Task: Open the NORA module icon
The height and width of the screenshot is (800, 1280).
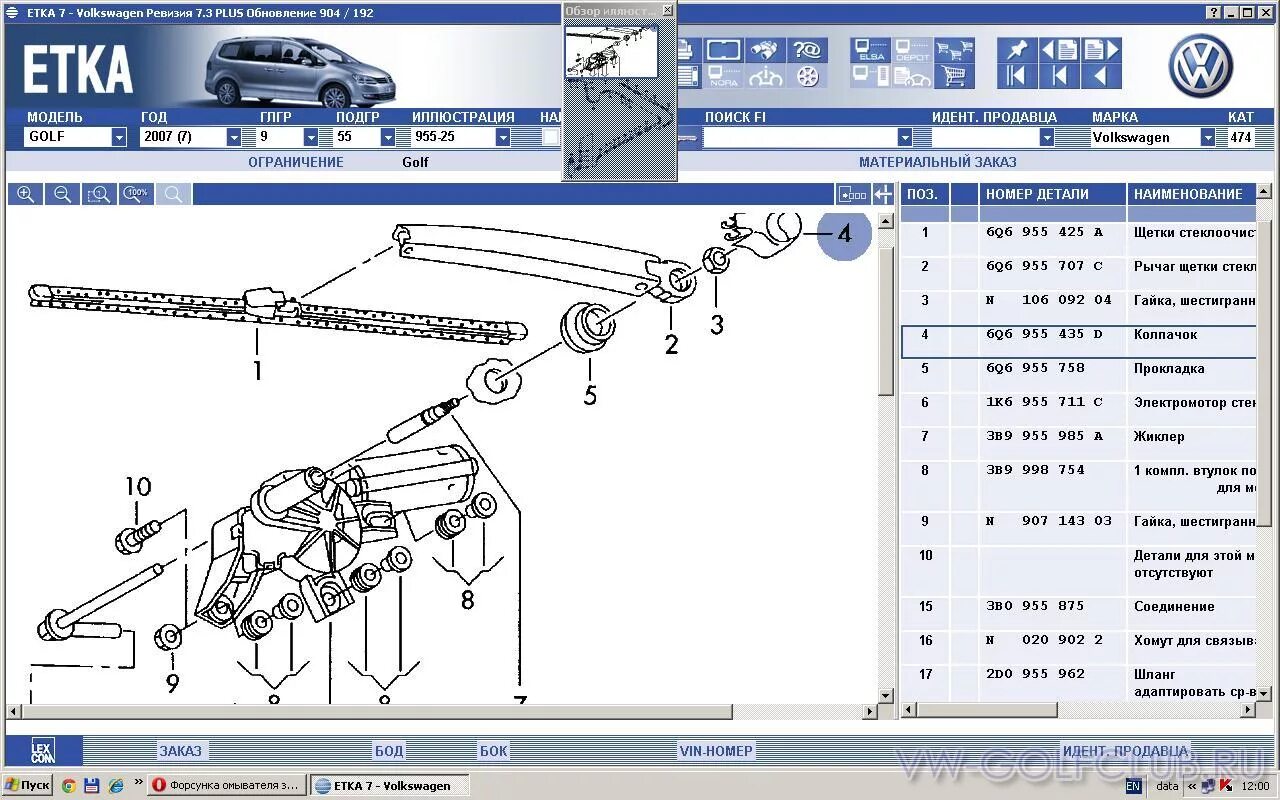Action: click(724, 76)
